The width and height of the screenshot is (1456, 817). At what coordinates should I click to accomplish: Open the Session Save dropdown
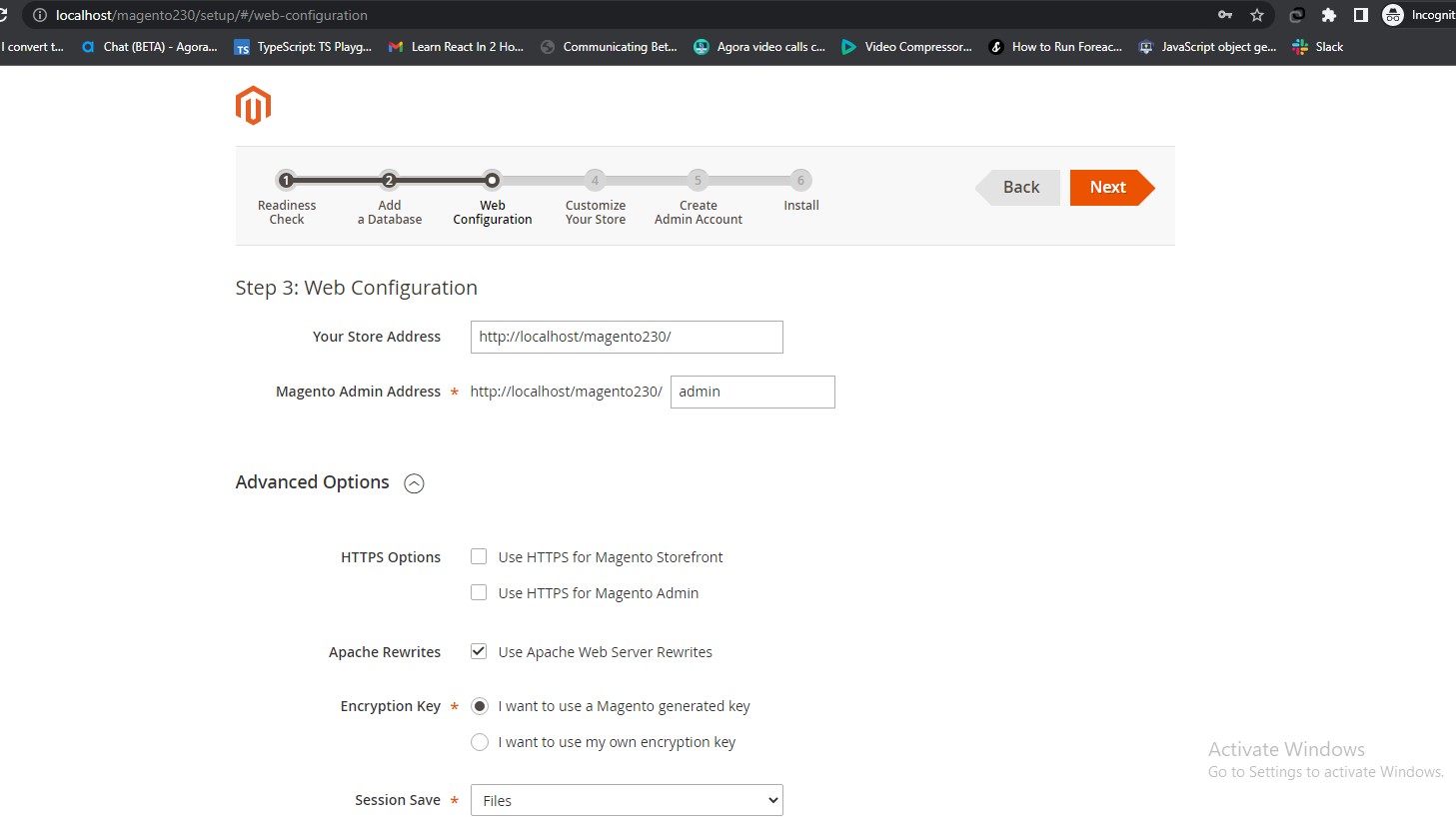click(626, 800)
